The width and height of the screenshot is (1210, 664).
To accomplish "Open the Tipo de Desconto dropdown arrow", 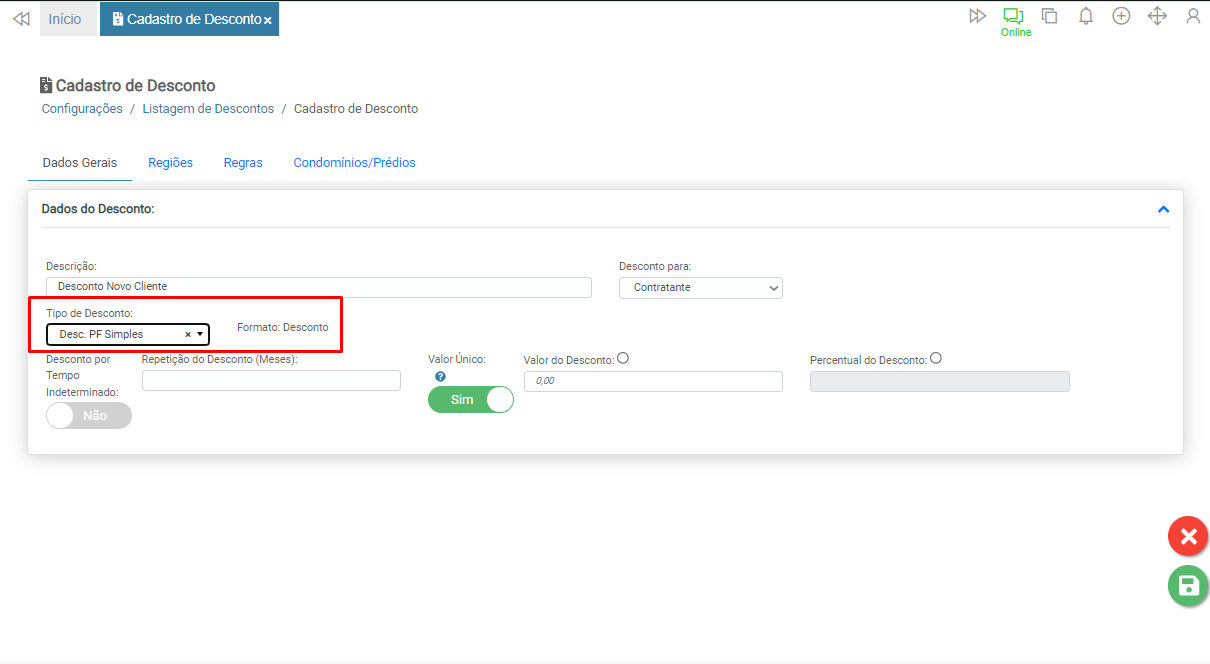I will click(x=200, y=334).
